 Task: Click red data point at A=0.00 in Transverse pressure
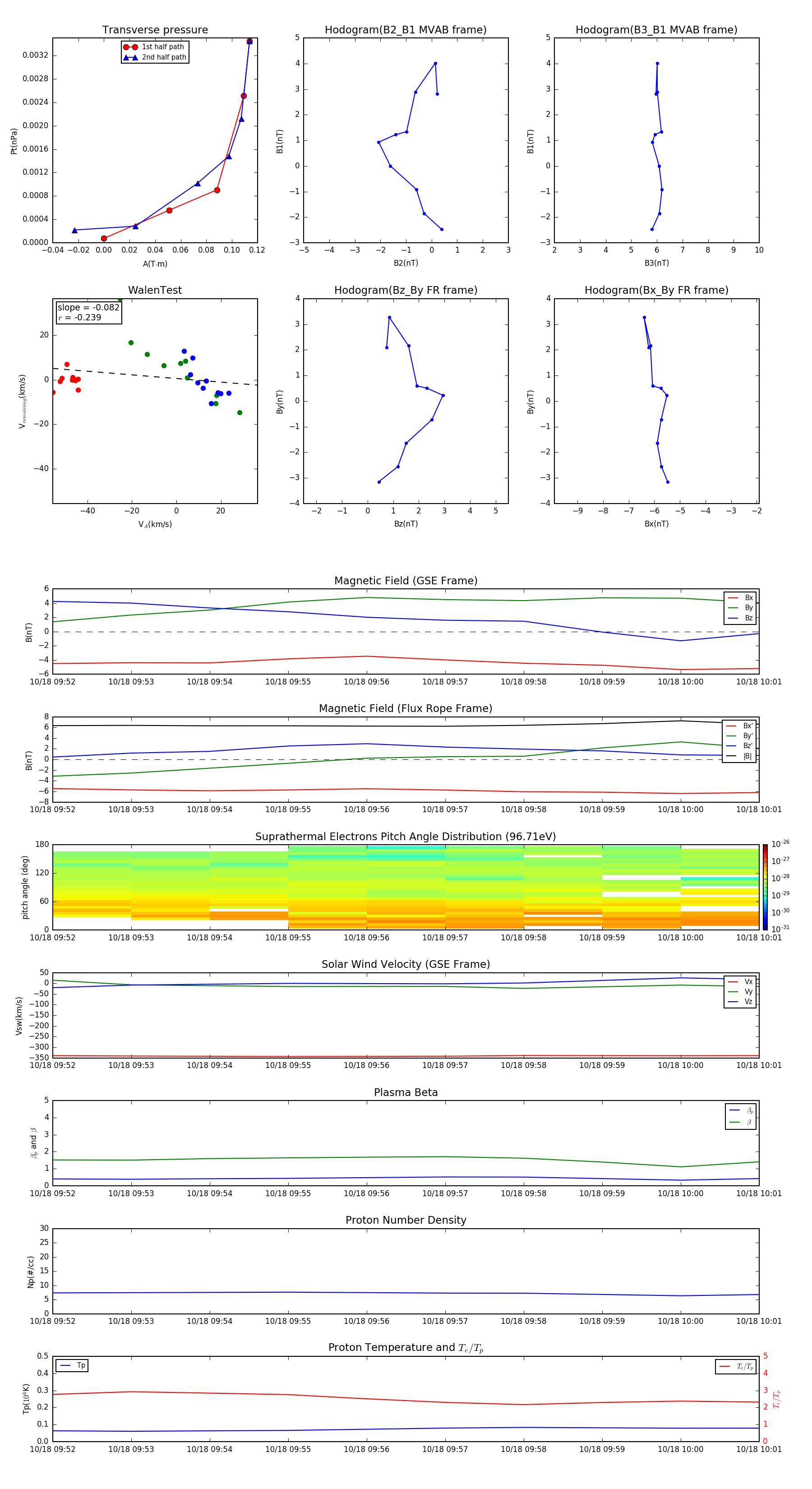[x=104, y=239]
